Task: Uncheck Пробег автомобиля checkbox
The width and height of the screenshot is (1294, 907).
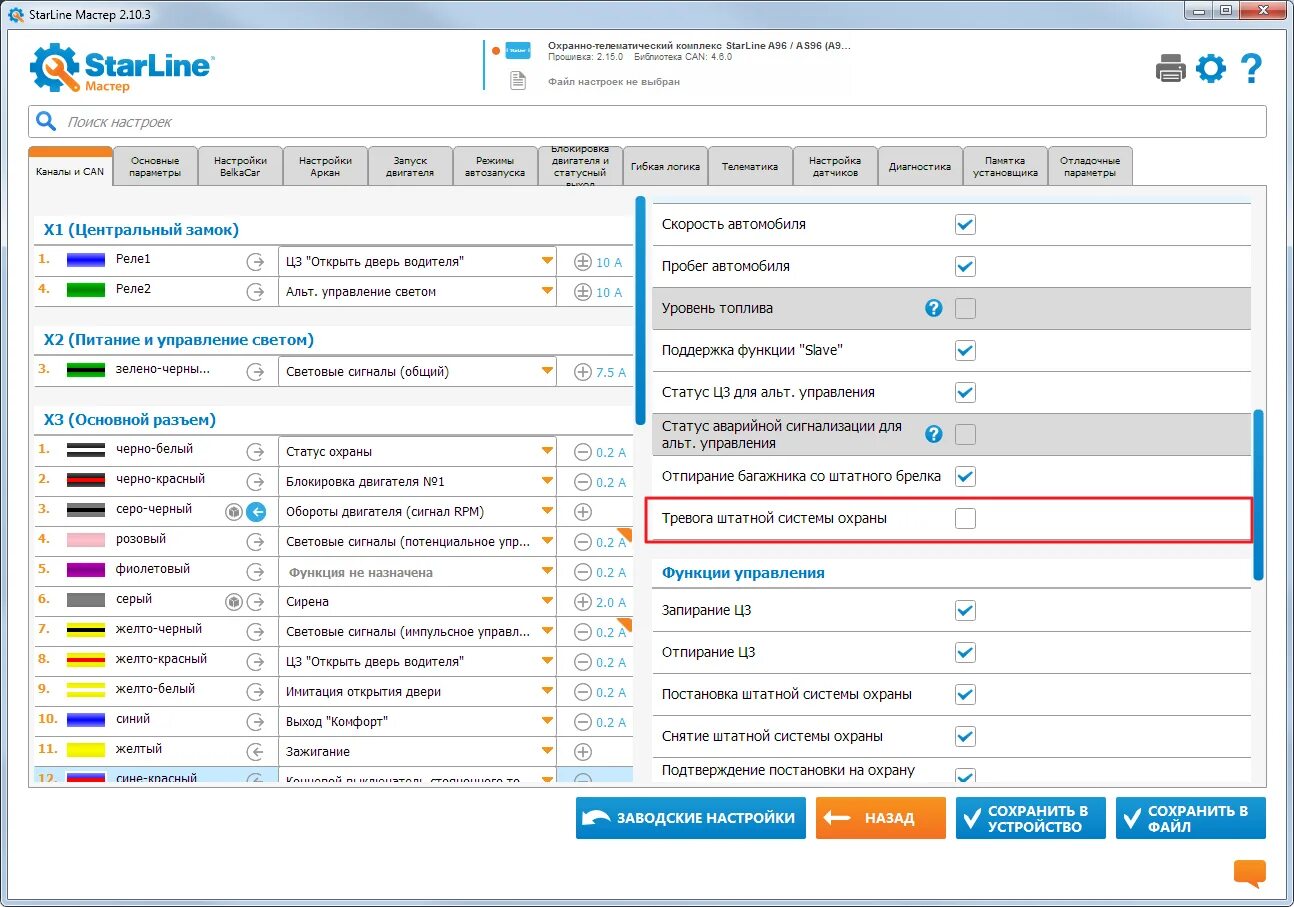Action: [965, 266]
